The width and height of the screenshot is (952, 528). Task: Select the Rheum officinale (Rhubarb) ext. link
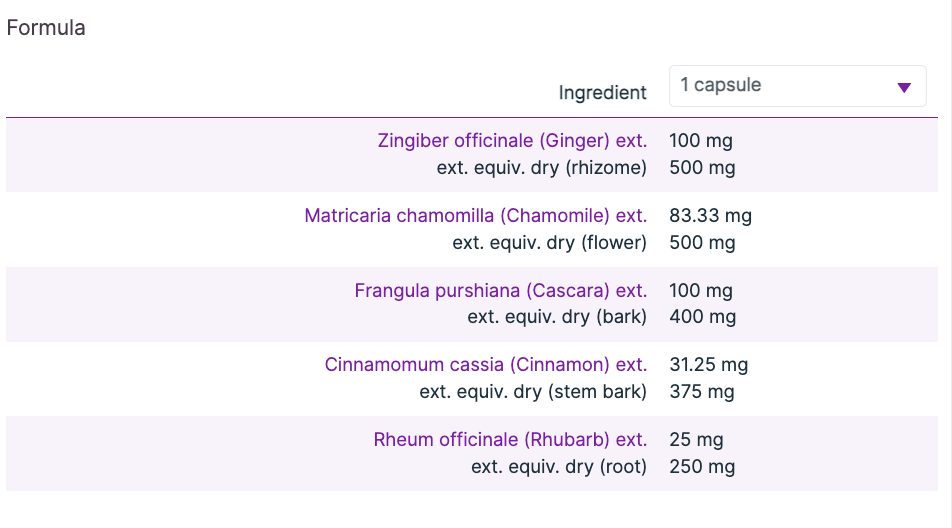[510, 440]
